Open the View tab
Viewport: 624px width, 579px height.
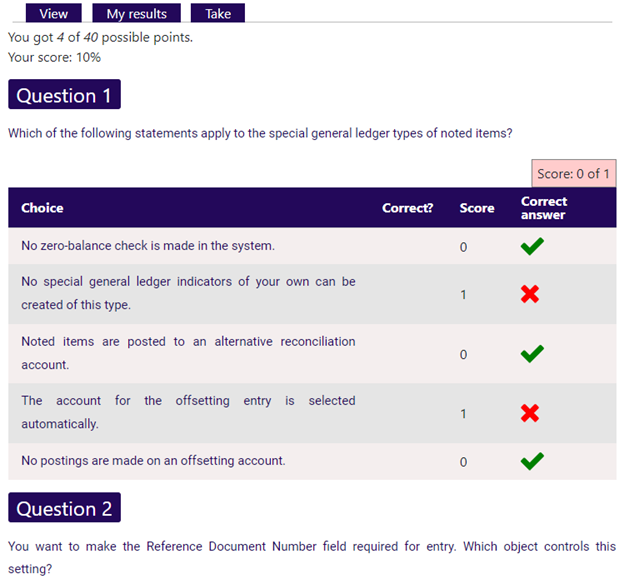(53, 13)
